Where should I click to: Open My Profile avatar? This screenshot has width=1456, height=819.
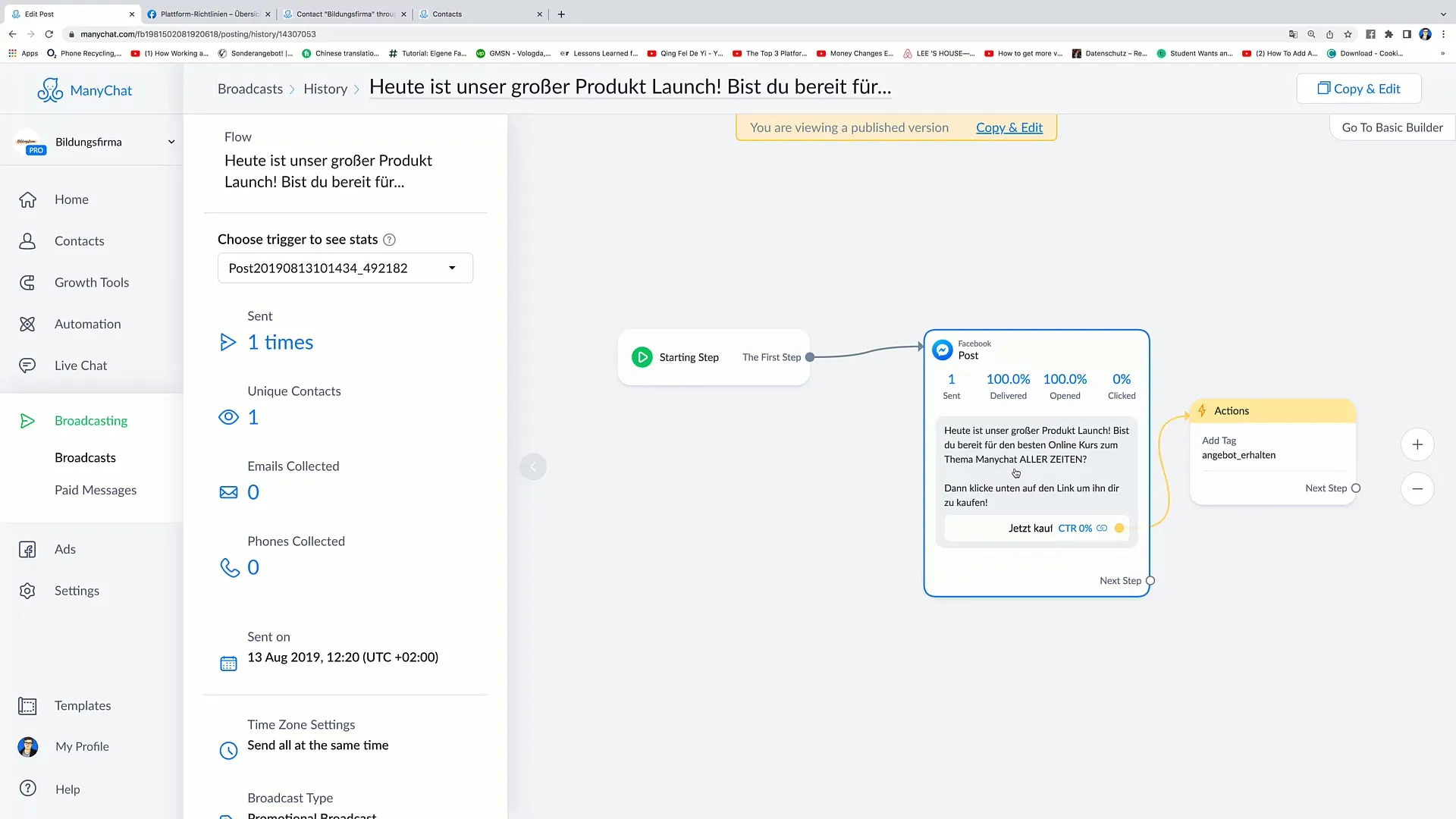coord(28,747)
